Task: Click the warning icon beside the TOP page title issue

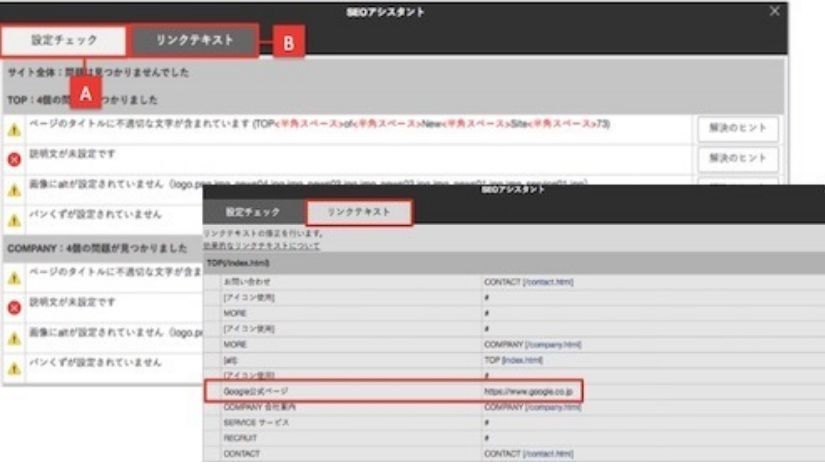Action: point(14,128)
